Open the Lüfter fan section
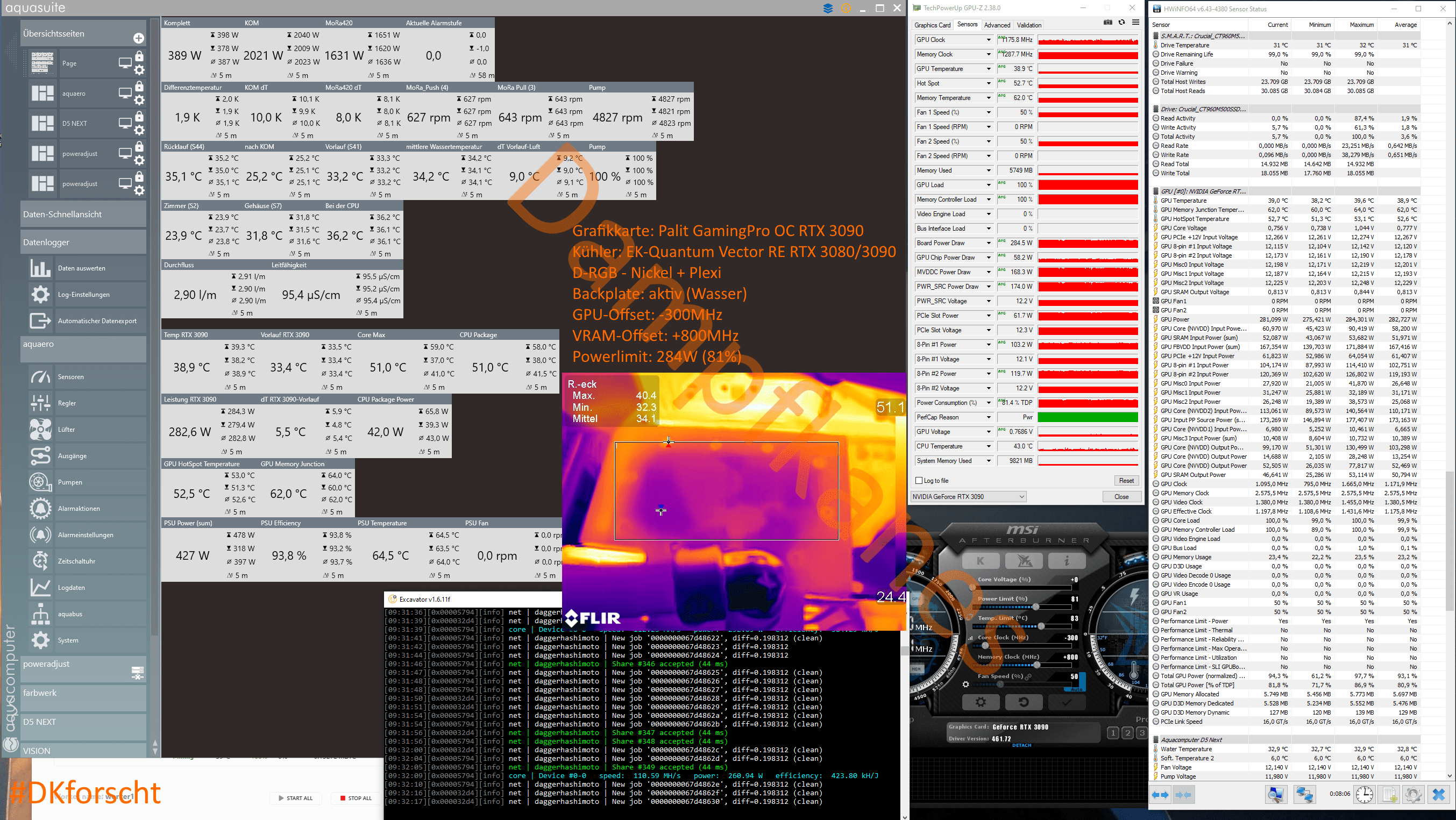Screen dimensions: 1456x820 point(87,430)
